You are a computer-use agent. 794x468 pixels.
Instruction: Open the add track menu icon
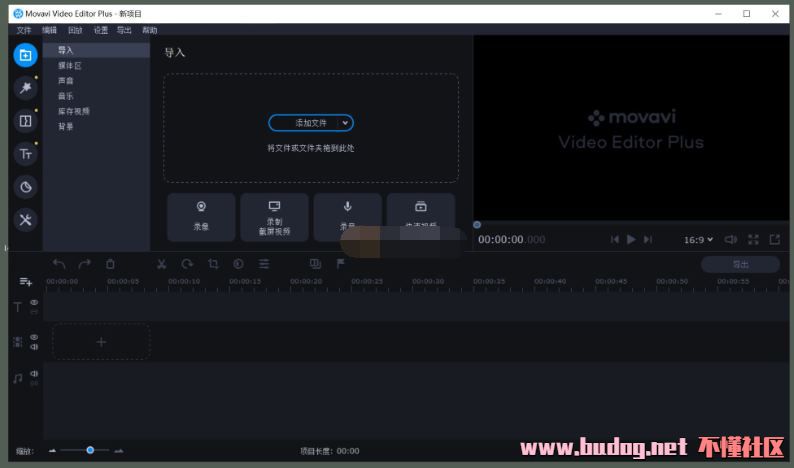point(26,282)
